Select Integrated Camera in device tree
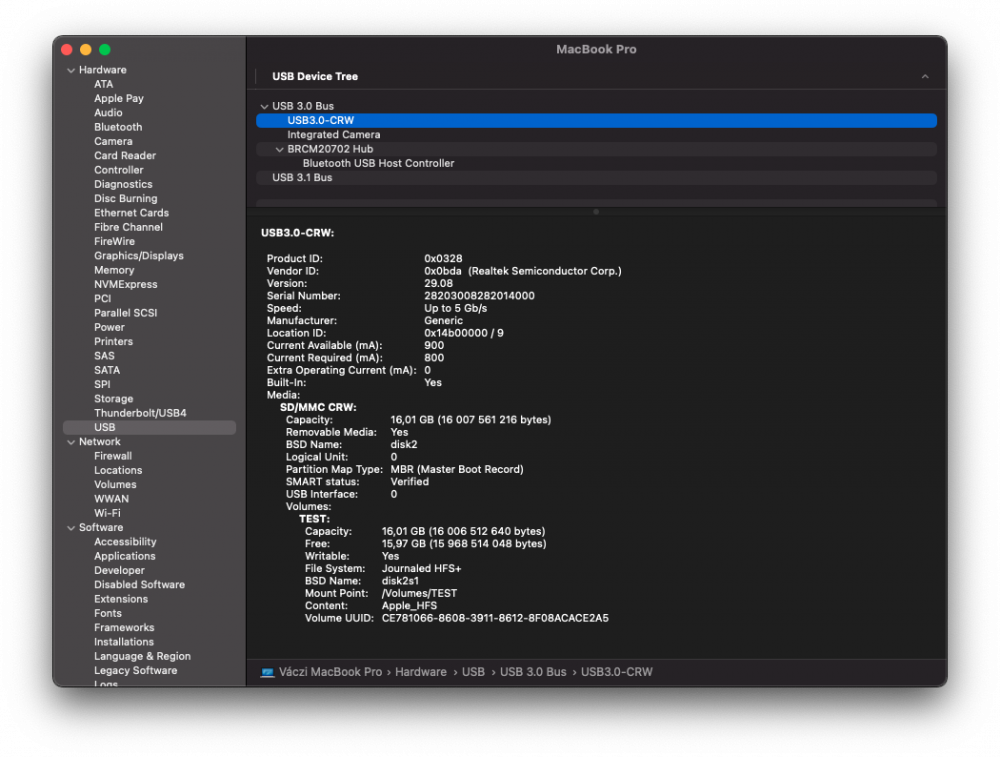 coord(596,135)
